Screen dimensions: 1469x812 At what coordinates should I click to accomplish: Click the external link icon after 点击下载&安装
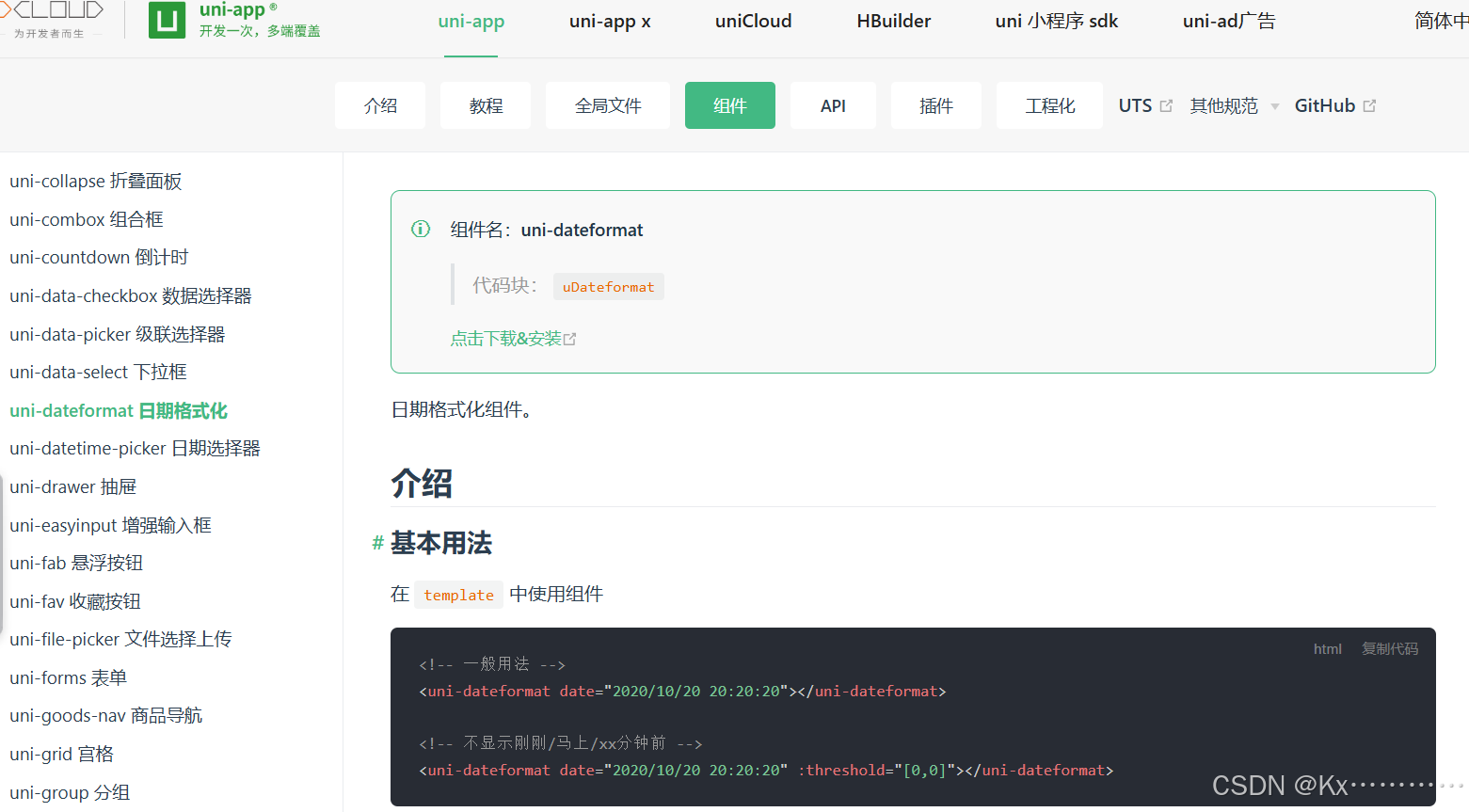(x=569, y=339)
